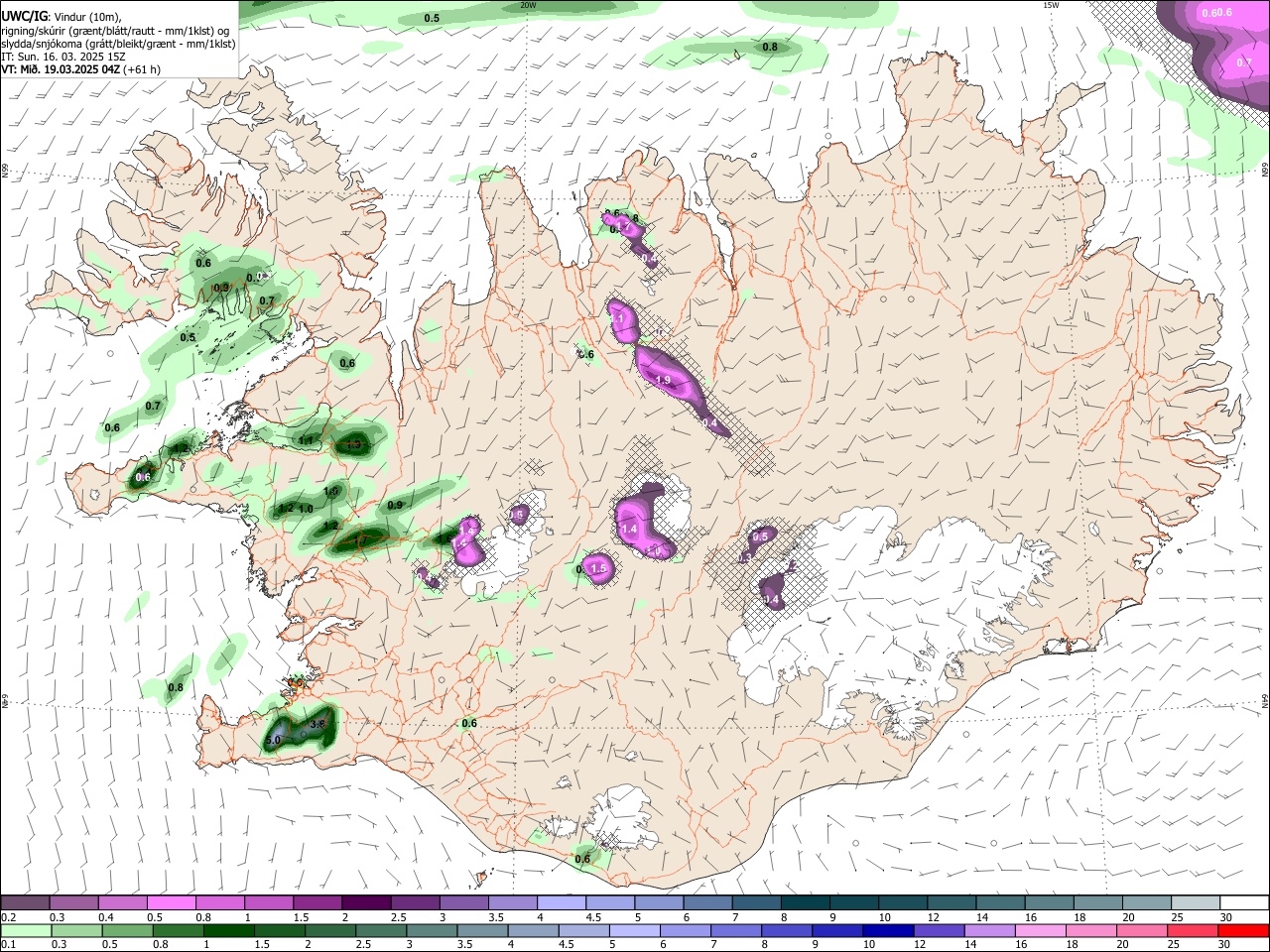The height and width of the screenshot is (952, 1270).
Task: Click the 'Vindur (10m),' header text
Action: (88, 18)
